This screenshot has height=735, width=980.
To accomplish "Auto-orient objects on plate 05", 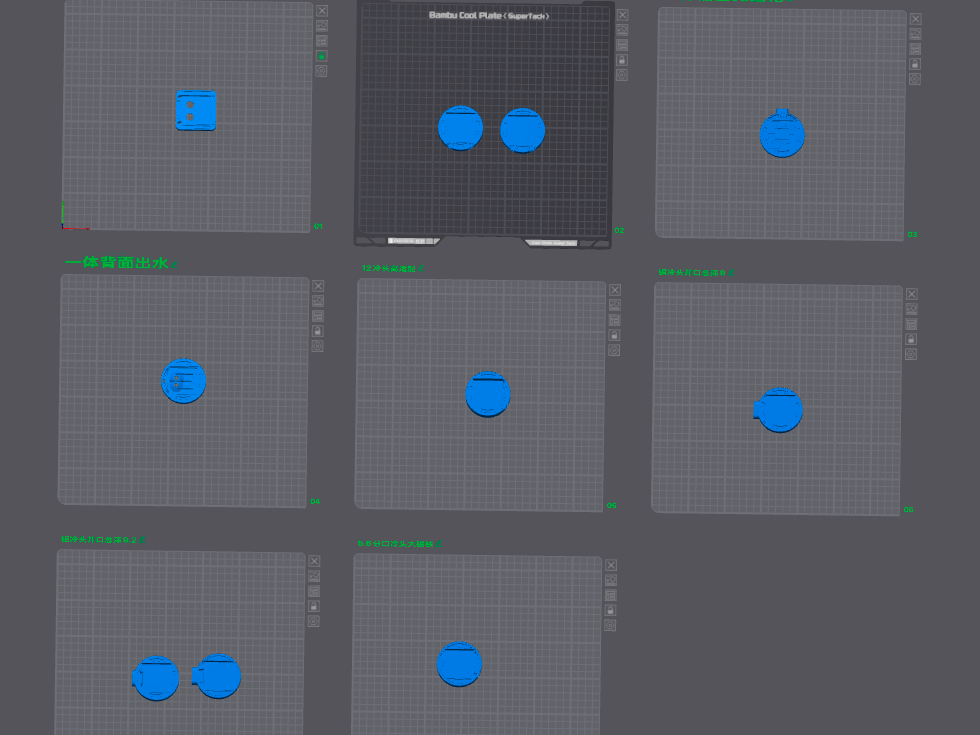I will [615, 304].
